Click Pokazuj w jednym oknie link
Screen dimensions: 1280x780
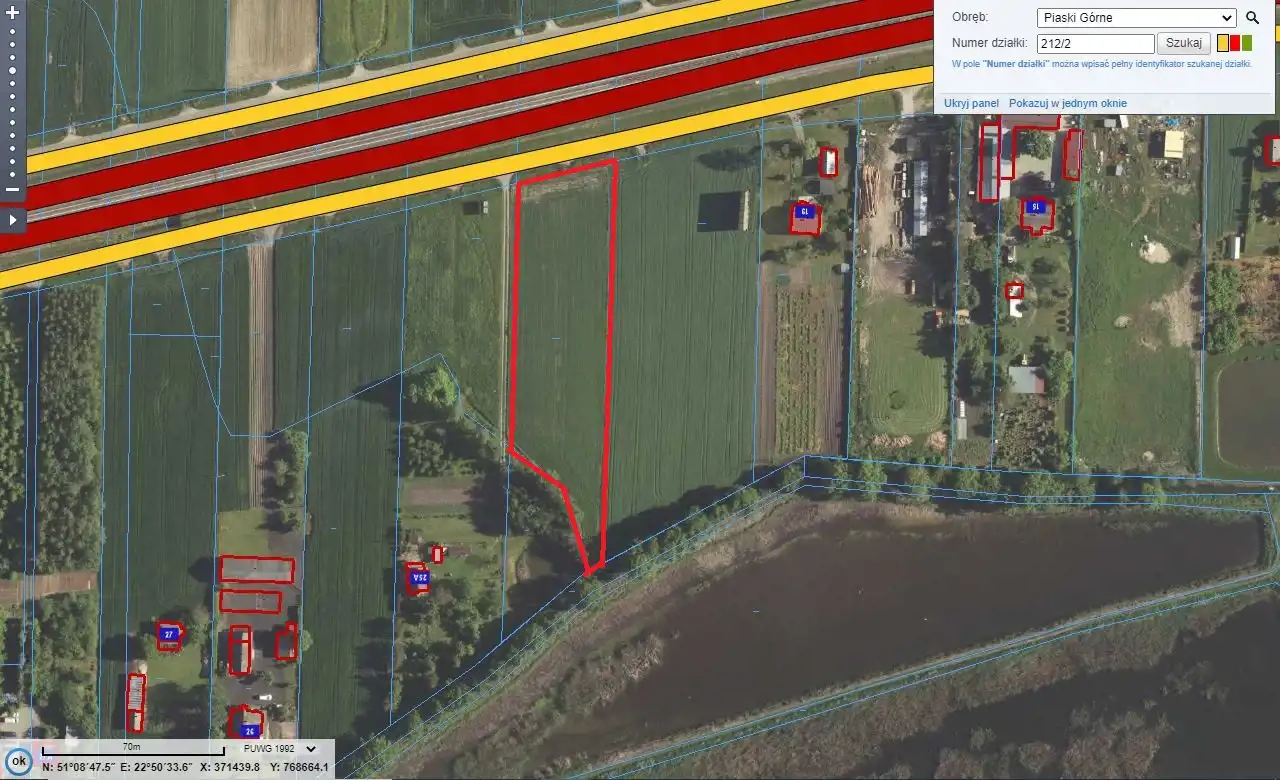point(1067,103)
